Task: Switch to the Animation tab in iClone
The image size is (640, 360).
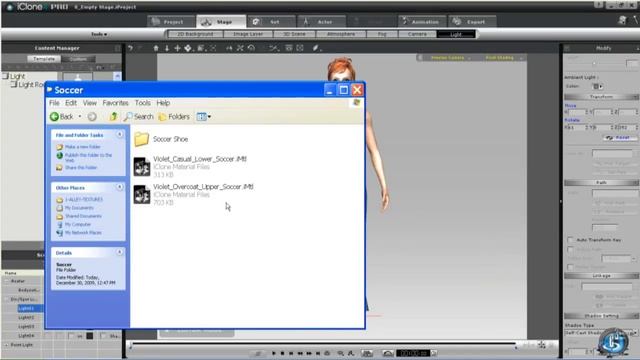Action: click(x=422, y=22)
